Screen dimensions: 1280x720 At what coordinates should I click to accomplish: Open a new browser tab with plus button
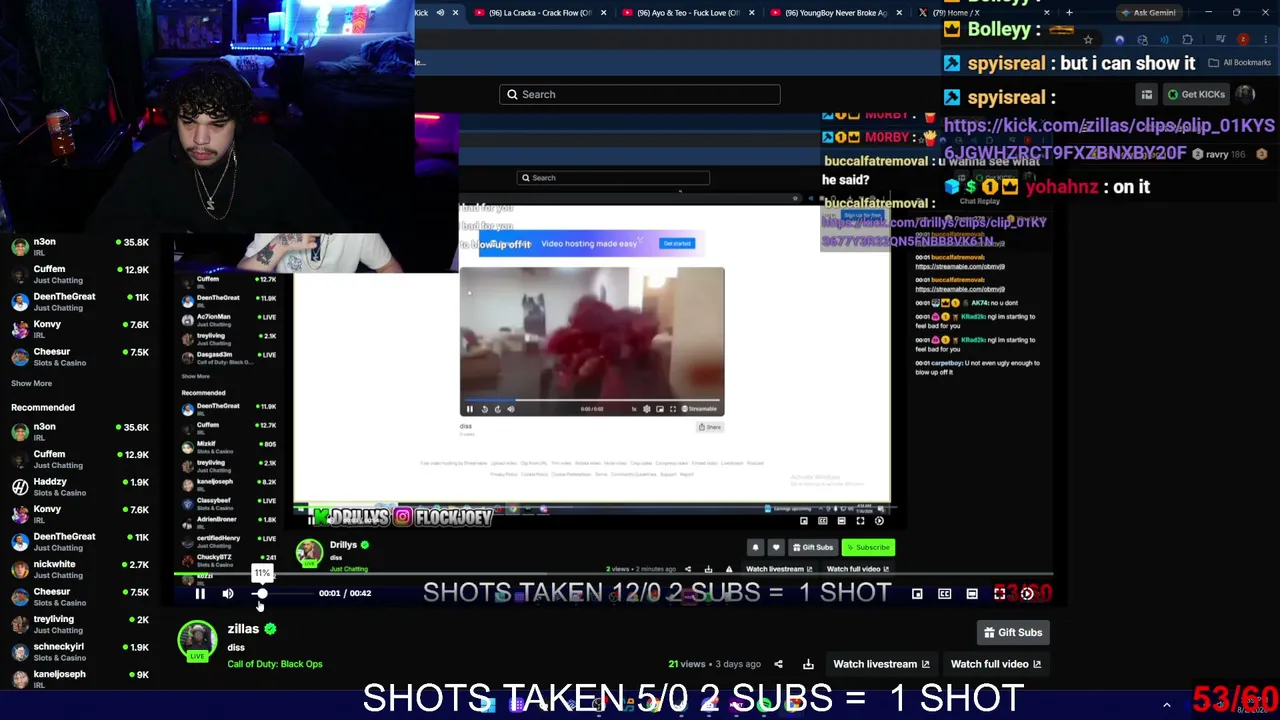click(1069, 13)
